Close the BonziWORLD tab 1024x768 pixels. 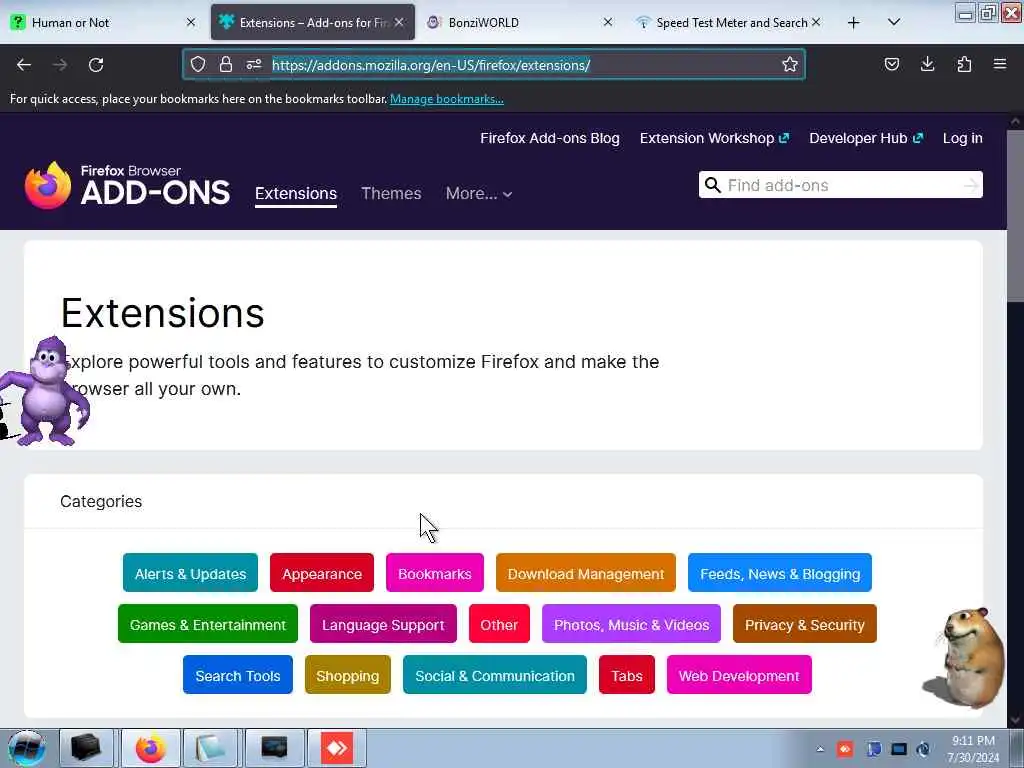click(607, 23)
